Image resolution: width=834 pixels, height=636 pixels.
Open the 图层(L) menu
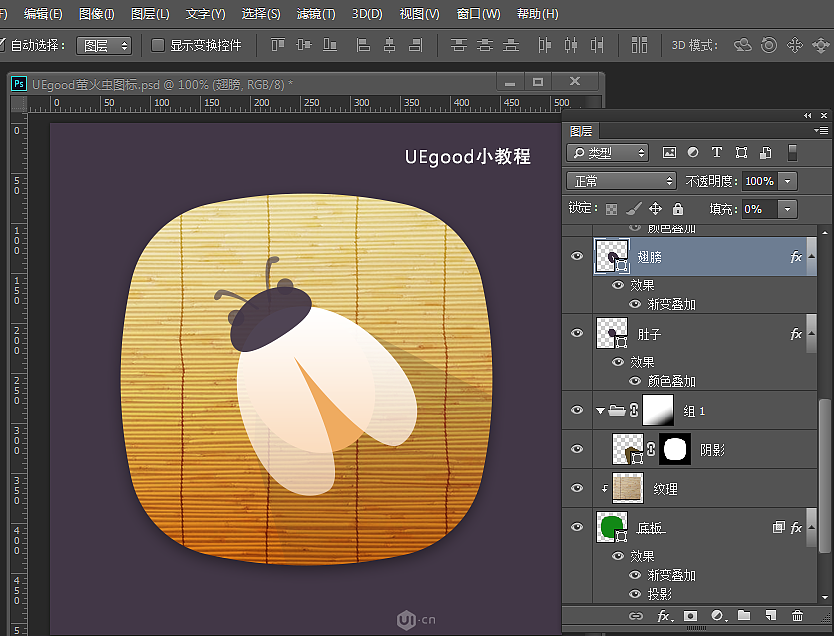150,14
